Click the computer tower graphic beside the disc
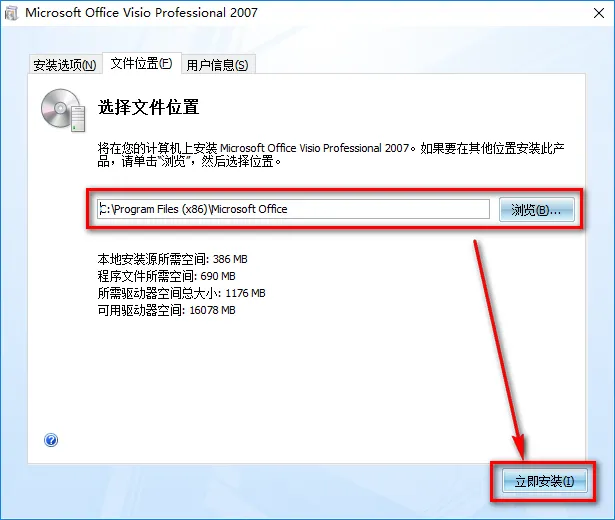Image resolution: width=615 pixels, height=520 pixels. click(x=78, y=119)
